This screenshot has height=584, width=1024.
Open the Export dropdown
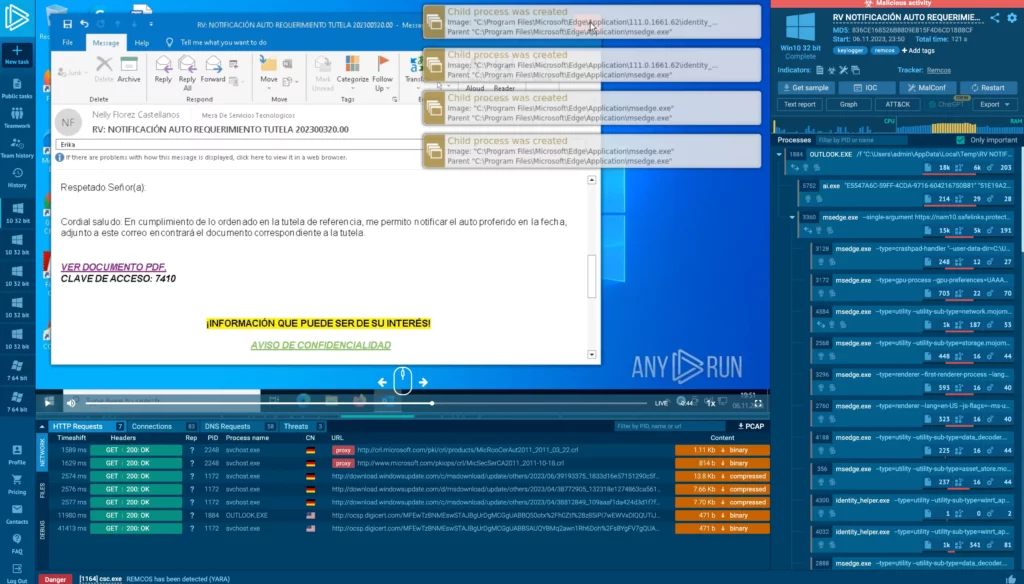tap(994, 104)
